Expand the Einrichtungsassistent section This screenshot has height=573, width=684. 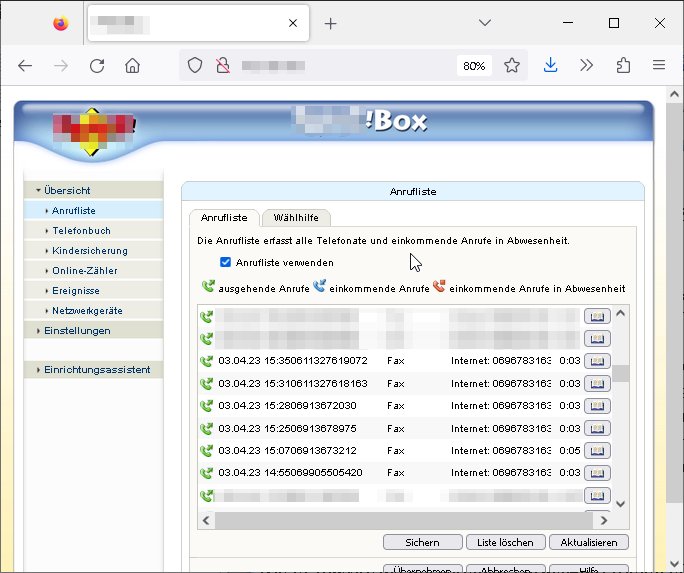(x=96, y=369)
